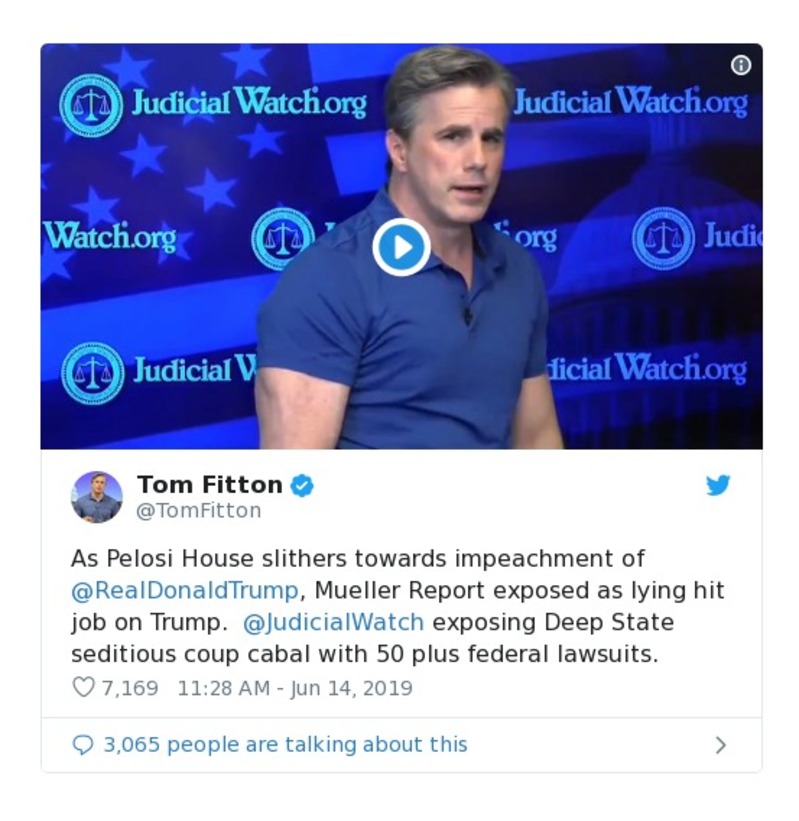This screenshot has height=821, width=799.
Task: Open Tom Fitton's profile avatar
Action: (97, 496)
